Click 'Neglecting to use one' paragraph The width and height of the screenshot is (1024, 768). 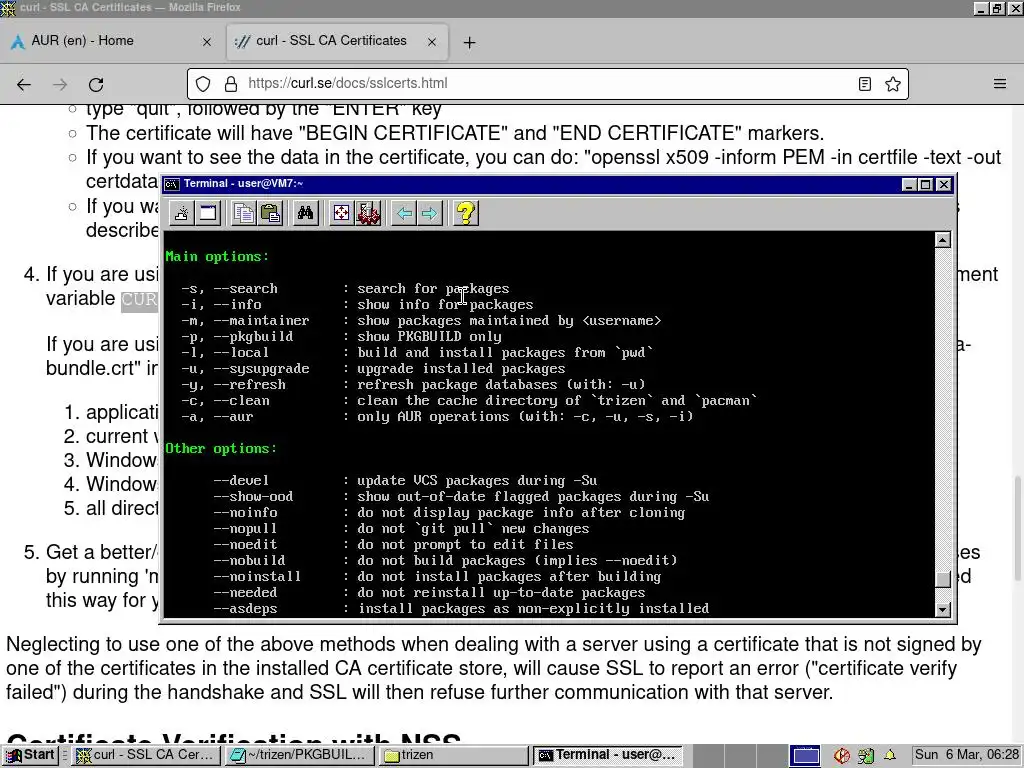[x=494, y=668]
